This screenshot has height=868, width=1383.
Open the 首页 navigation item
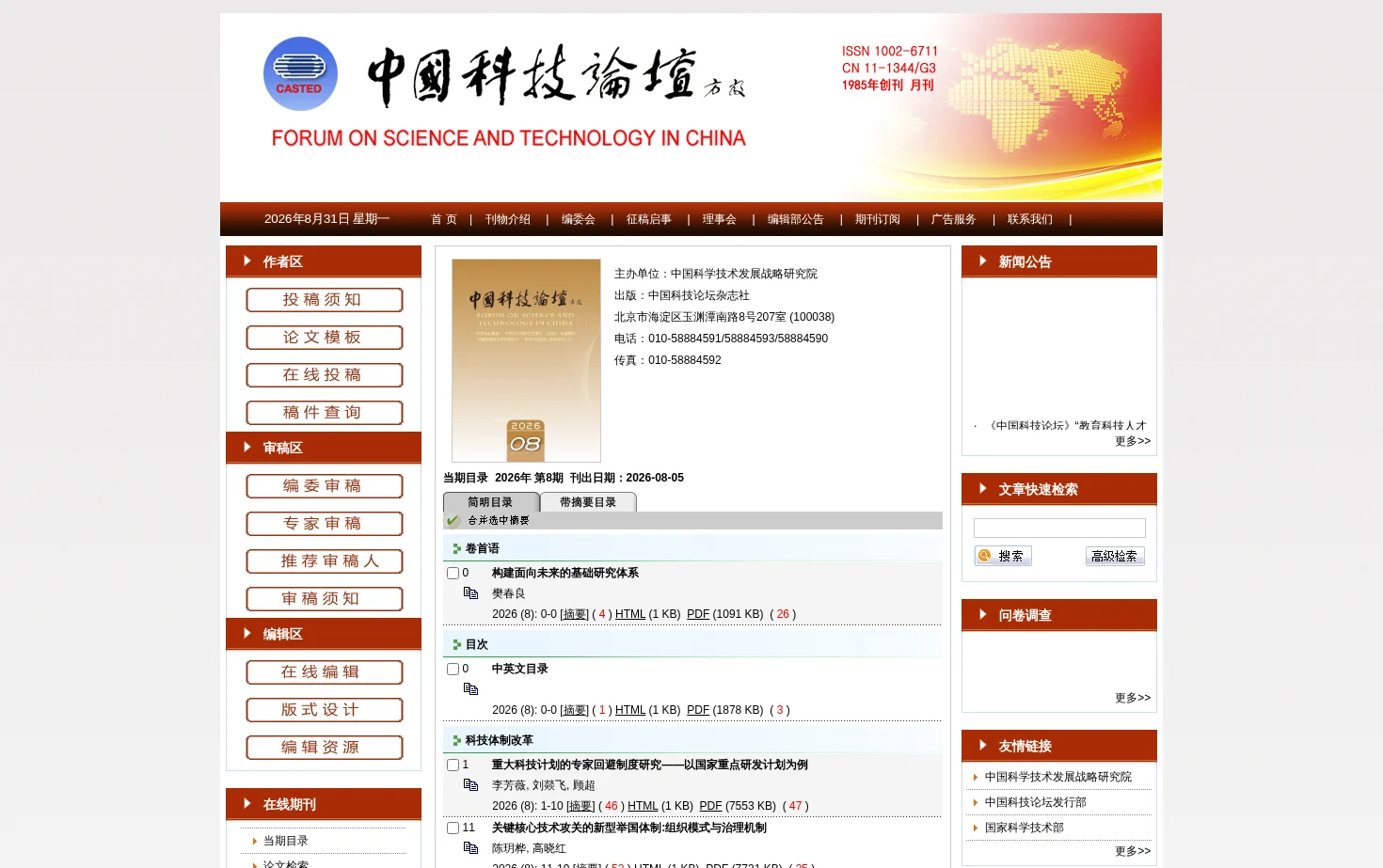point(444,219)
